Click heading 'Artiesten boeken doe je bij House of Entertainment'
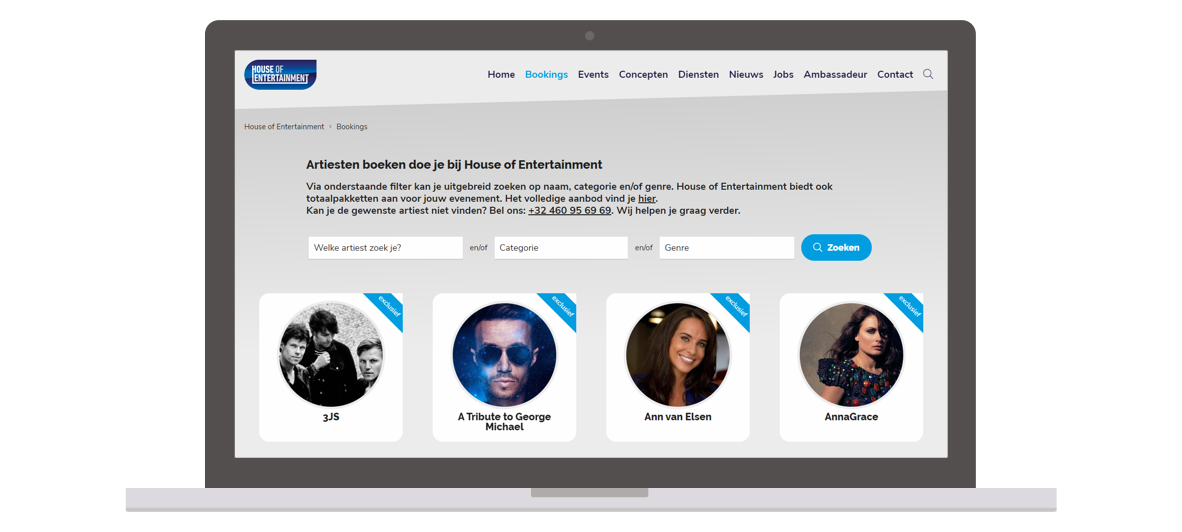Screen dimensions: 1182x532 [454, 165]
